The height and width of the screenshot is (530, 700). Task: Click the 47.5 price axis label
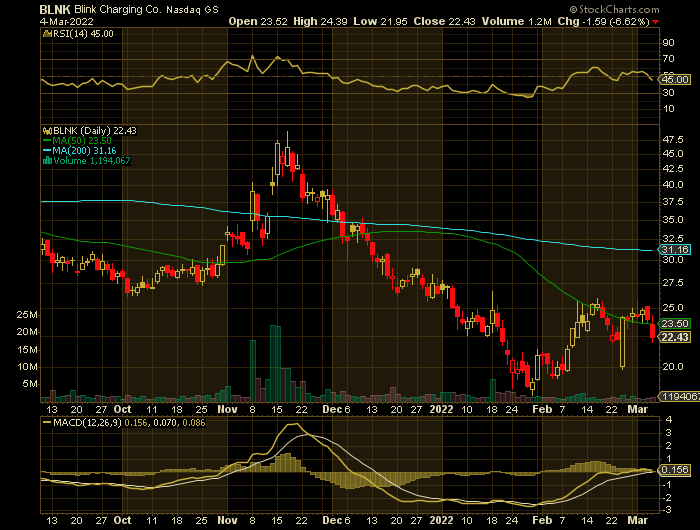(673, 140)
